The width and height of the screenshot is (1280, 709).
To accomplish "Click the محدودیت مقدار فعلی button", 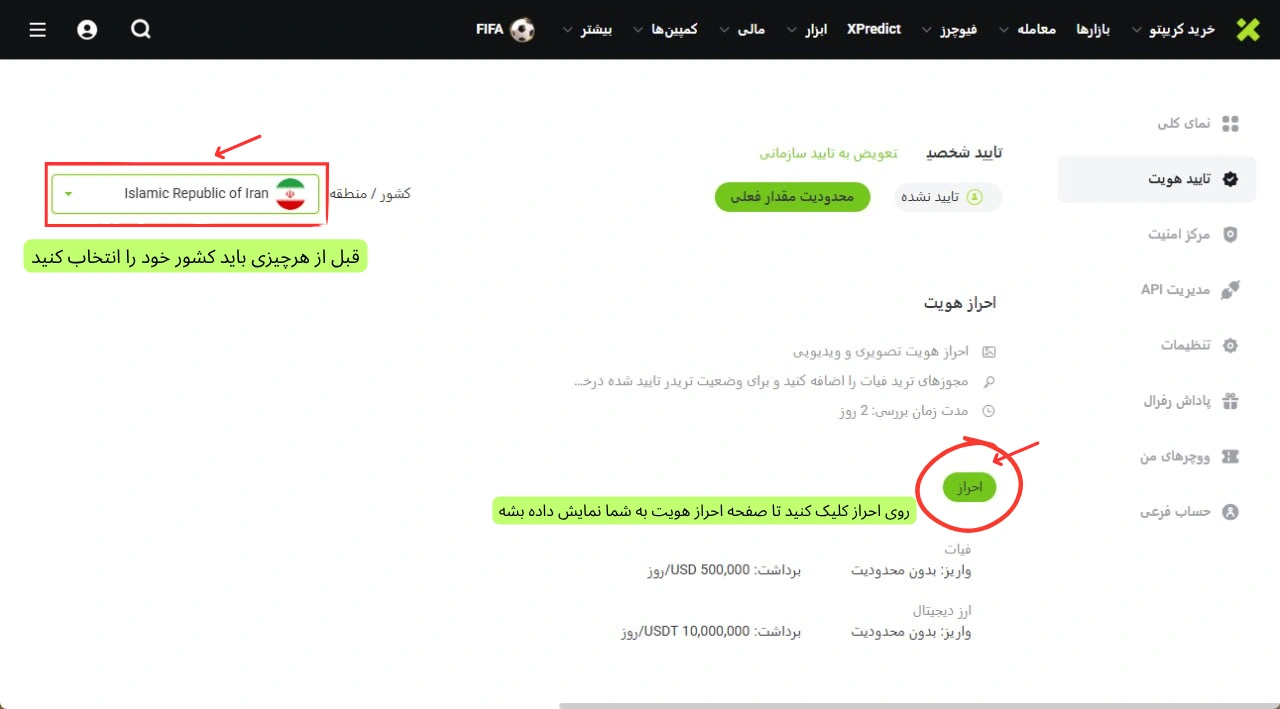I will click(x=792, y=197).
